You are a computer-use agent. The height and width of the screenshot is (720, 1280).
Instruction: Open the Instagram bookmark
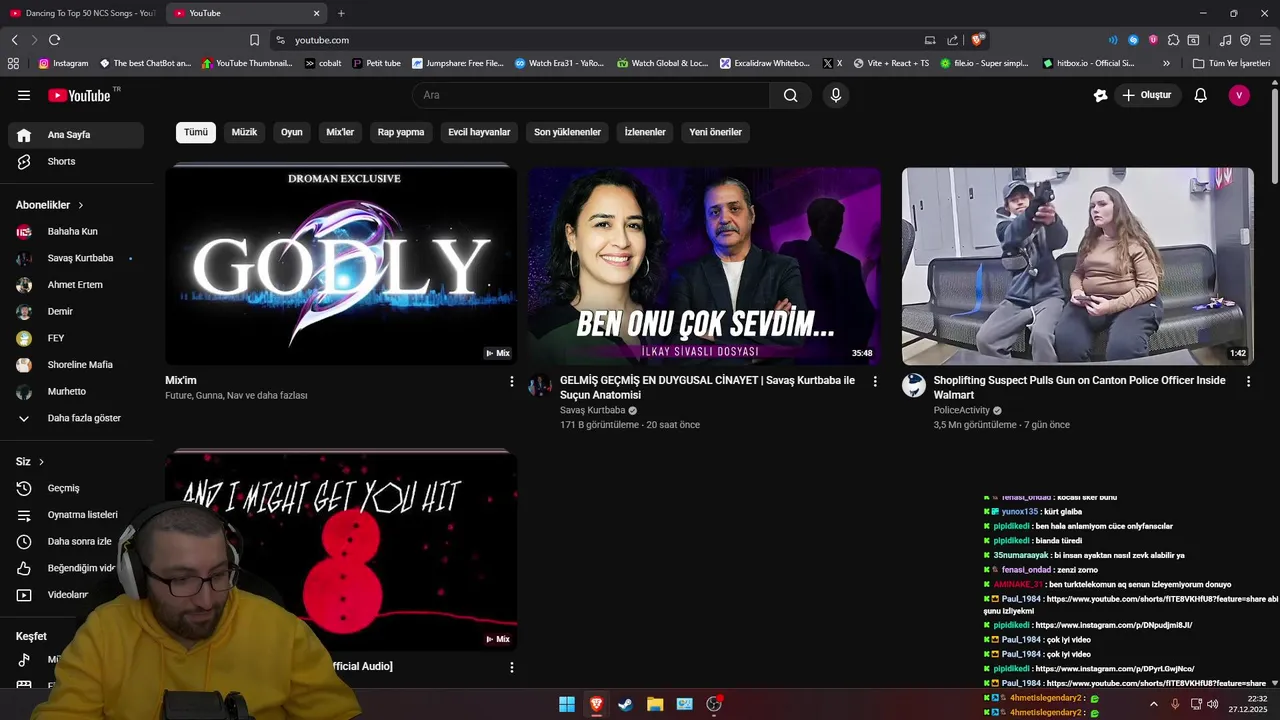63,63
